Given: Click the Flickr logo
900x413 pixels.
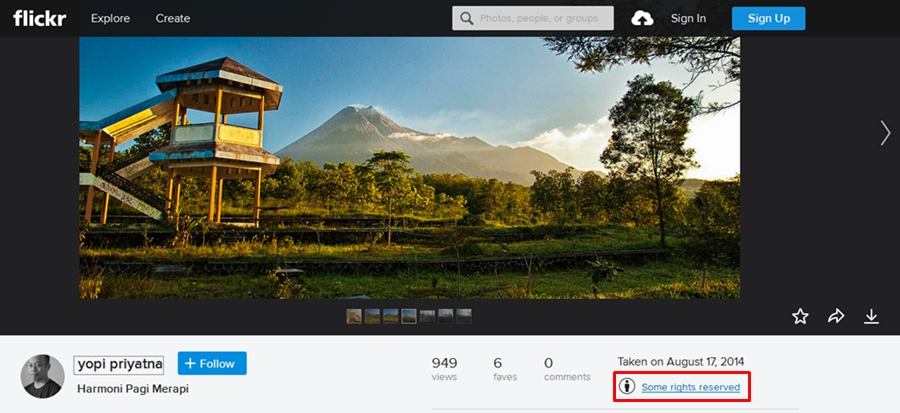Looking at the screenshot, I should tap(40, 18).
